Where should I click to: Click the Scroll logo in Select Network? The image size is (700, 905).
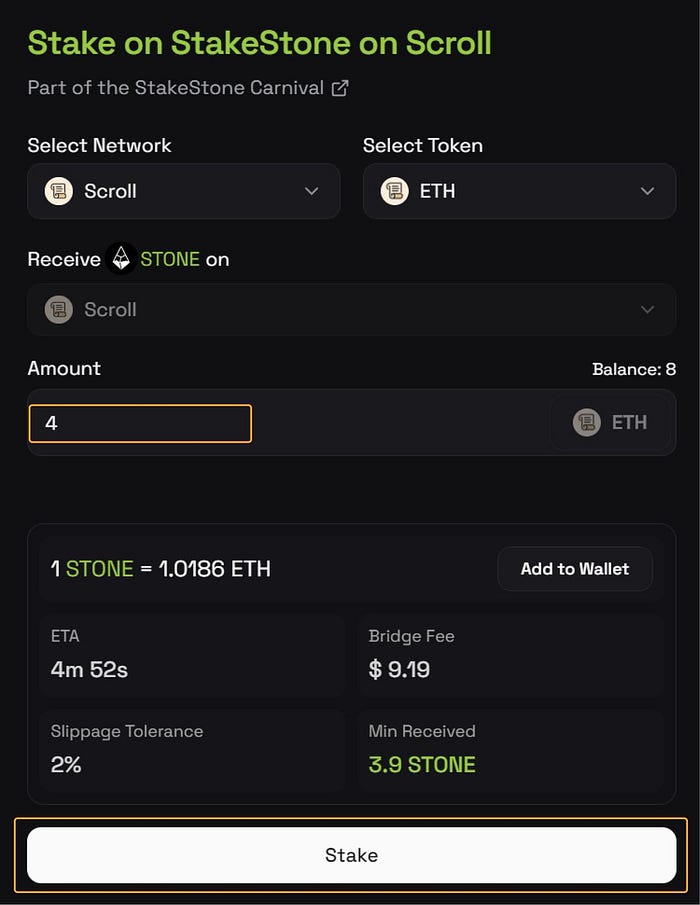tap(59, 191)
